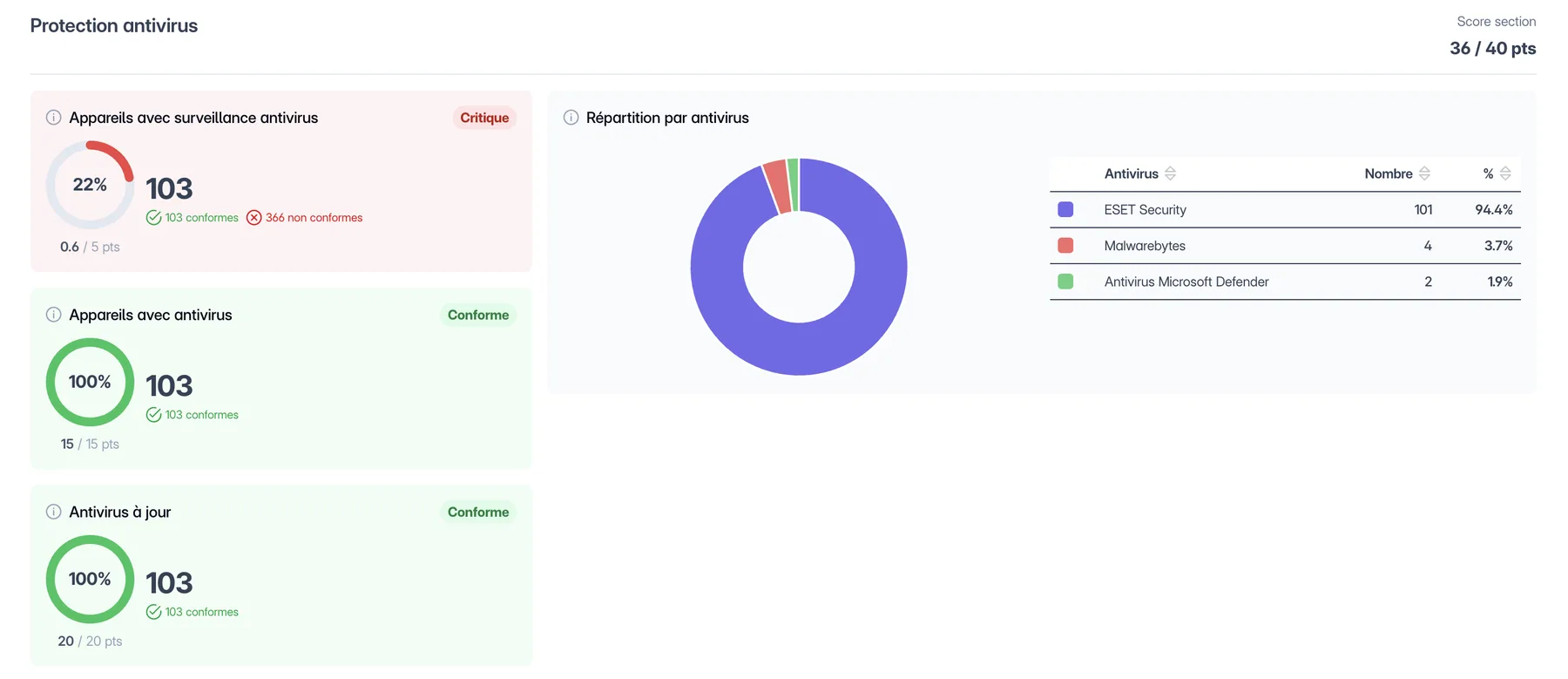Click the 15 / 15 pts score
Viewport: 1568px width, 679px height.
coord(90,444)
